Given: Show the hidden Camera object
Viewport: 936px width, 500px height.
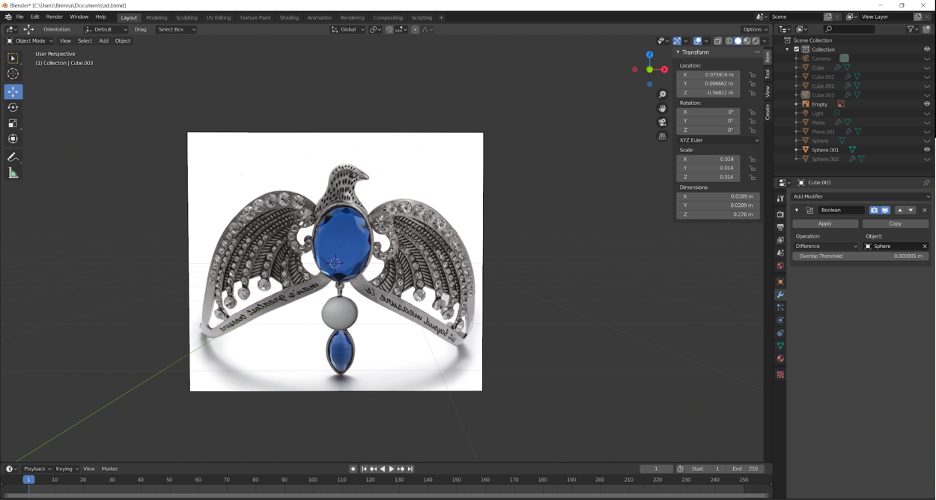Looking at the screenshot, I should 926,58.
